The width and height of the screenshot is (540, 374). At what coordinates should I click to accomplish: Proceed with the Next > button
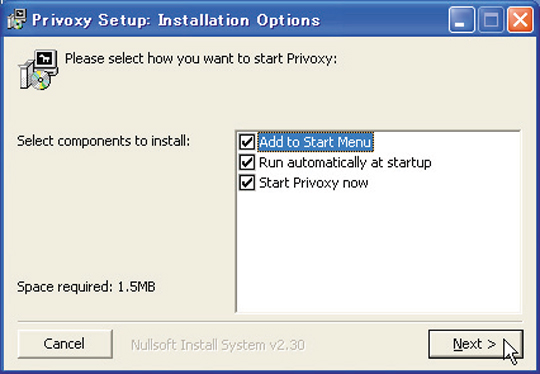coord(476,344)
